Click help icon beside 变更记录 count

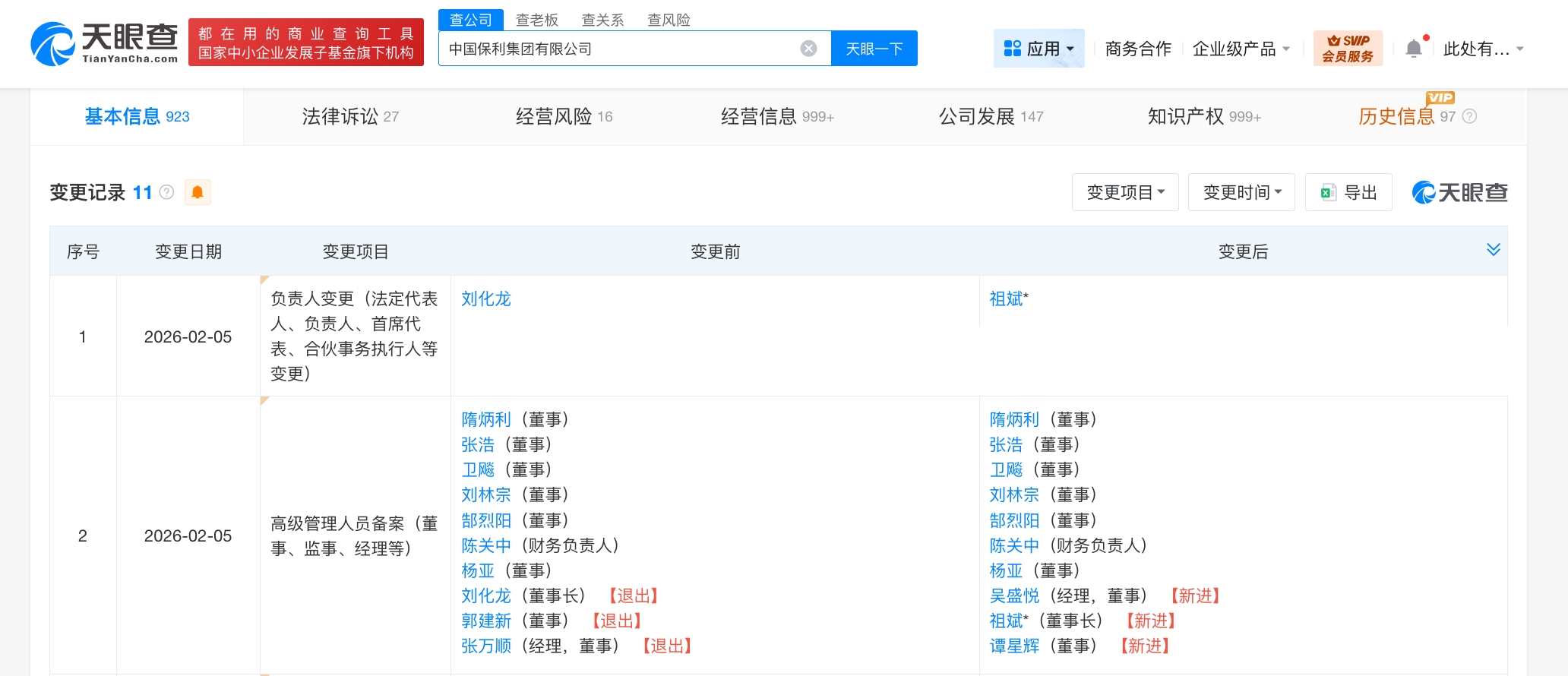coord(167,192)
